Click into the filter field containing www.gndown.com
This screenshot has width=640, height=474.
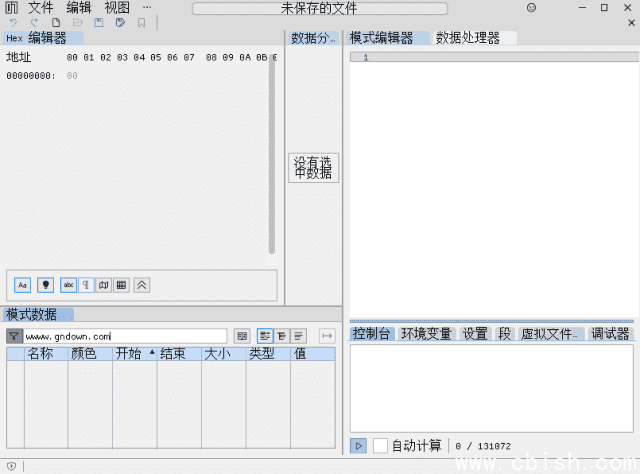coord(125,336)
